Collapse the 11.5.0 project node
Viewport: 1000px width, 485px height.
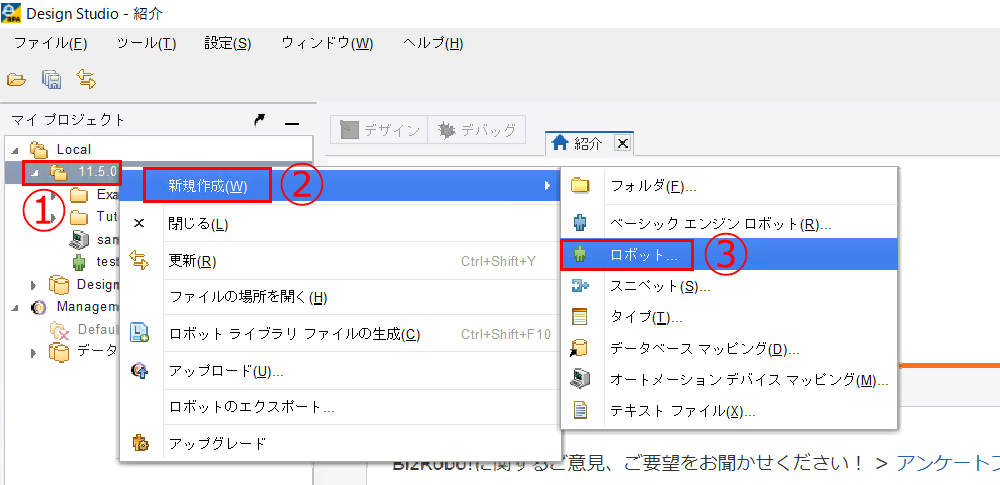point(36,172)
